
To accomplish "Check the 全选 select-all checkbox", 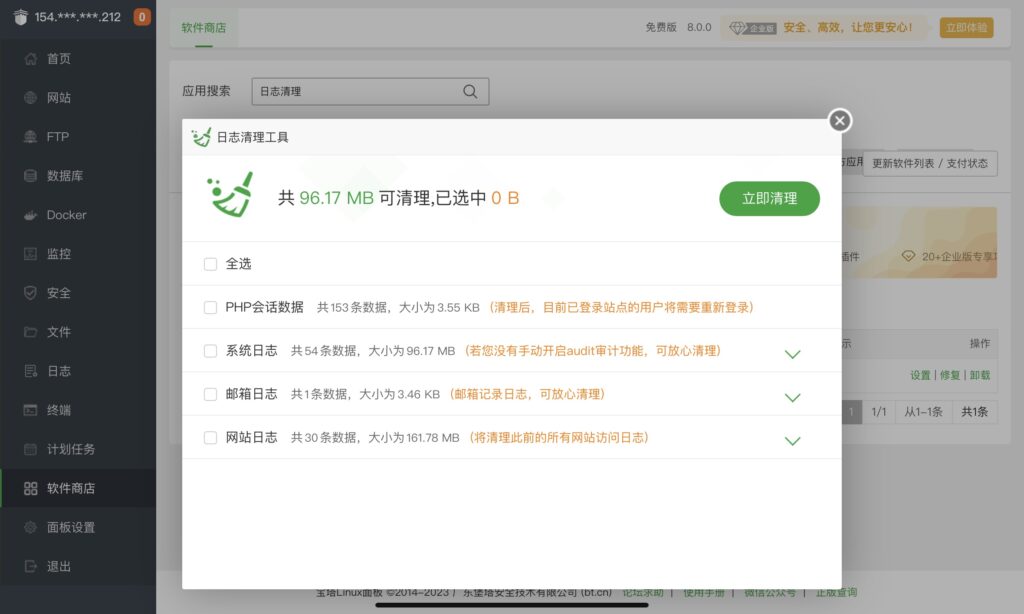I will 210,264.
